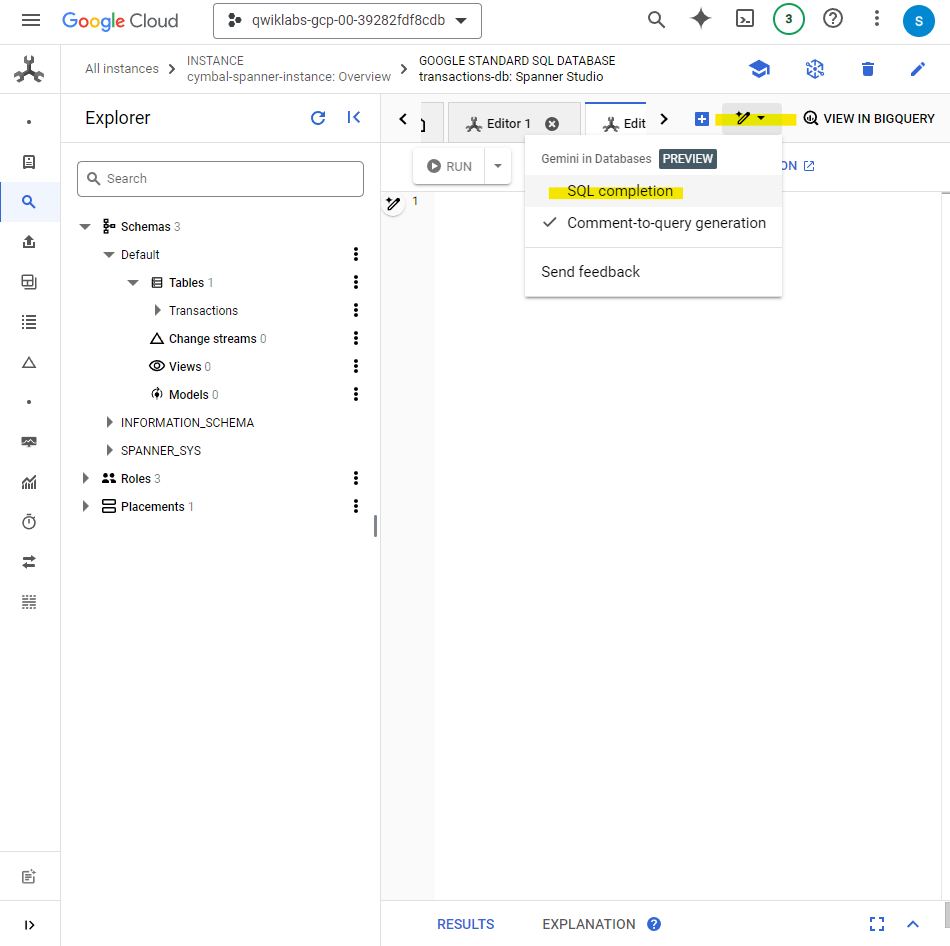This screenshot has height=946, width=950.
Task: Expand the Placements node
Action: (85, 506)
